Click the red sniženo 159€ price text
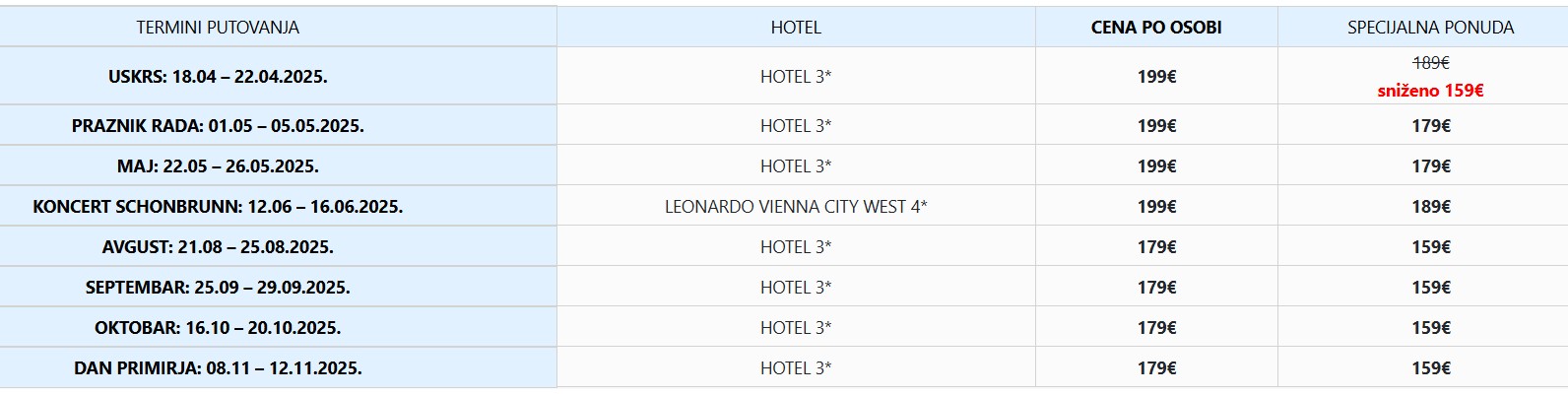 1430,91
